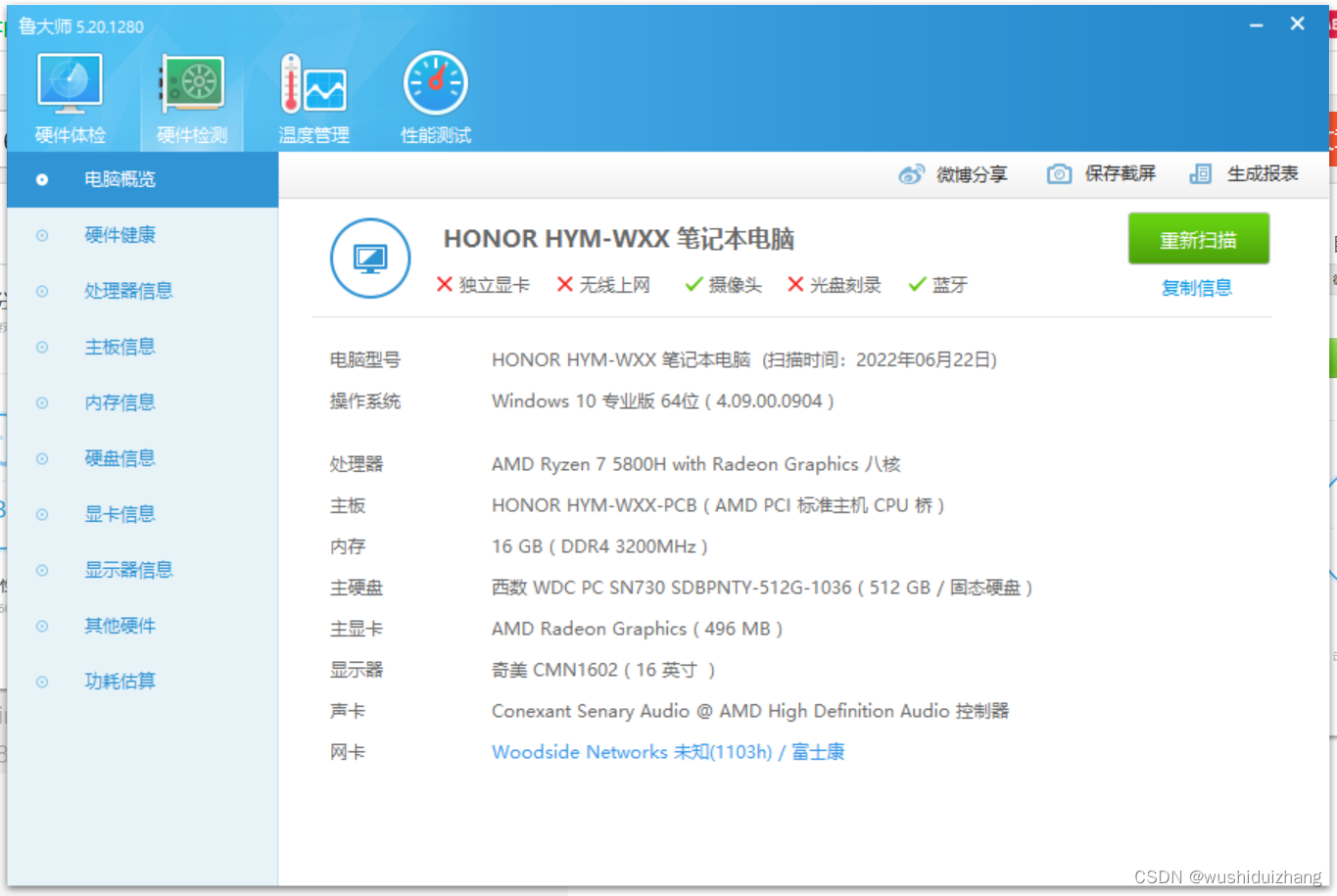The width and height of the screenshot is (1337, 896).
Task: Click the red X beside 独立显卡
Action: pos(445,285)
